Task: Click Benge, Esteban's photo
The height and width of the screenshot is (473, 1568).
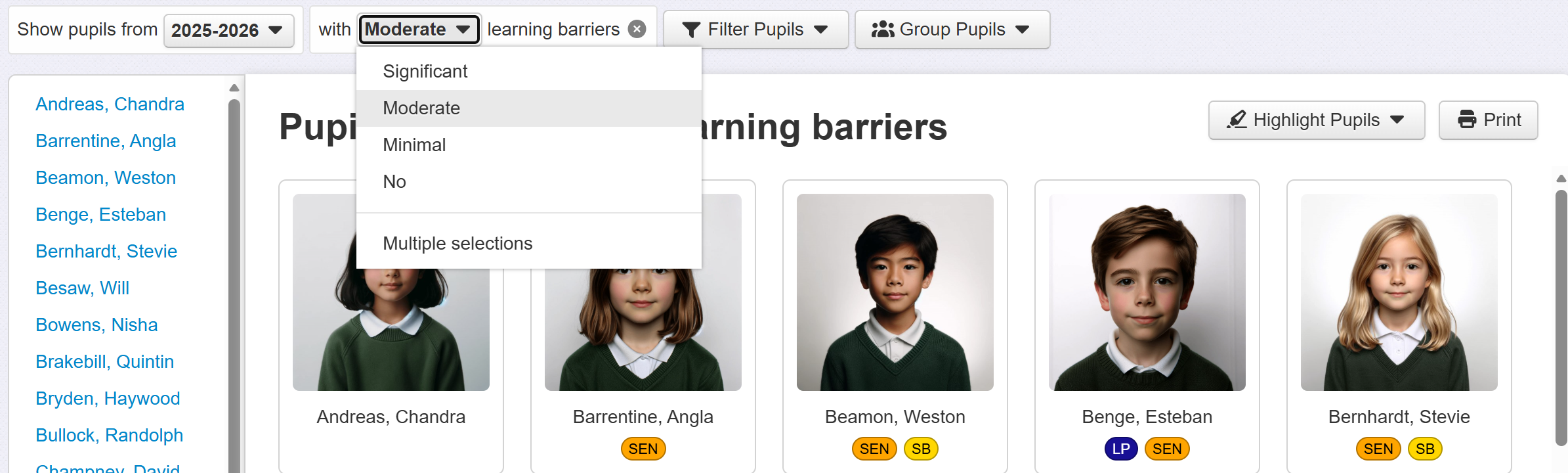Action: (1147, 292)
